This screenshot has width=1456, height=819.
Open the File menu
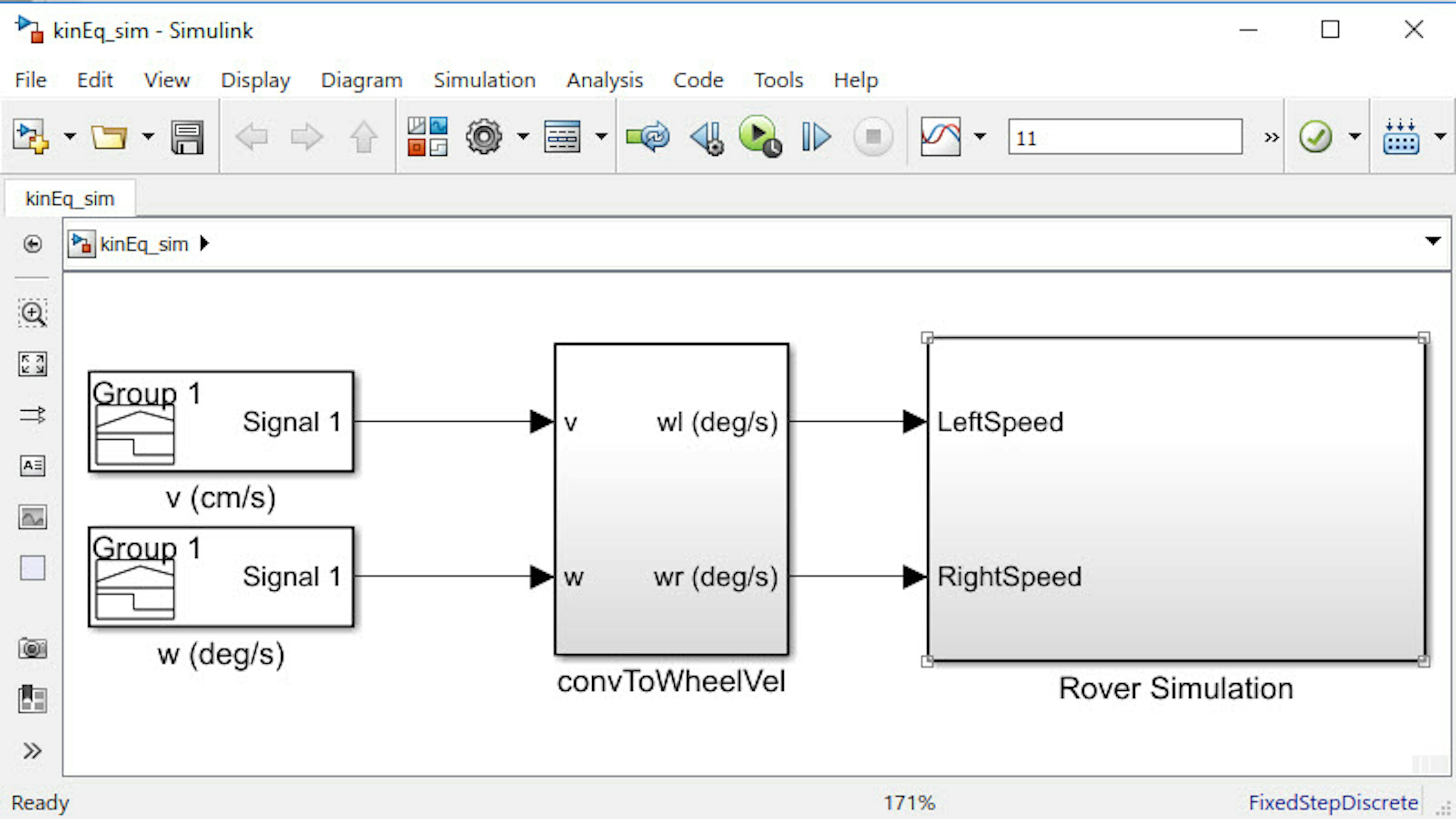(31, 80)
